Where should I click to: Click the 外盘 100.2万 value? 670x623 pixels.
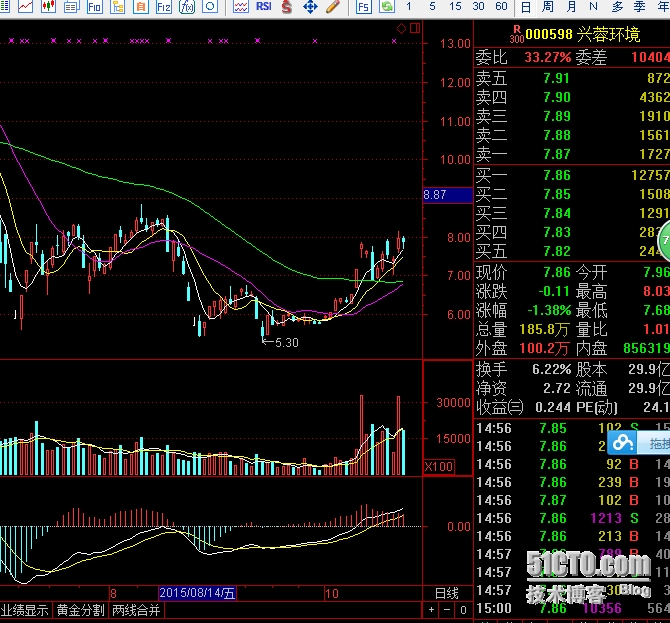544,349
